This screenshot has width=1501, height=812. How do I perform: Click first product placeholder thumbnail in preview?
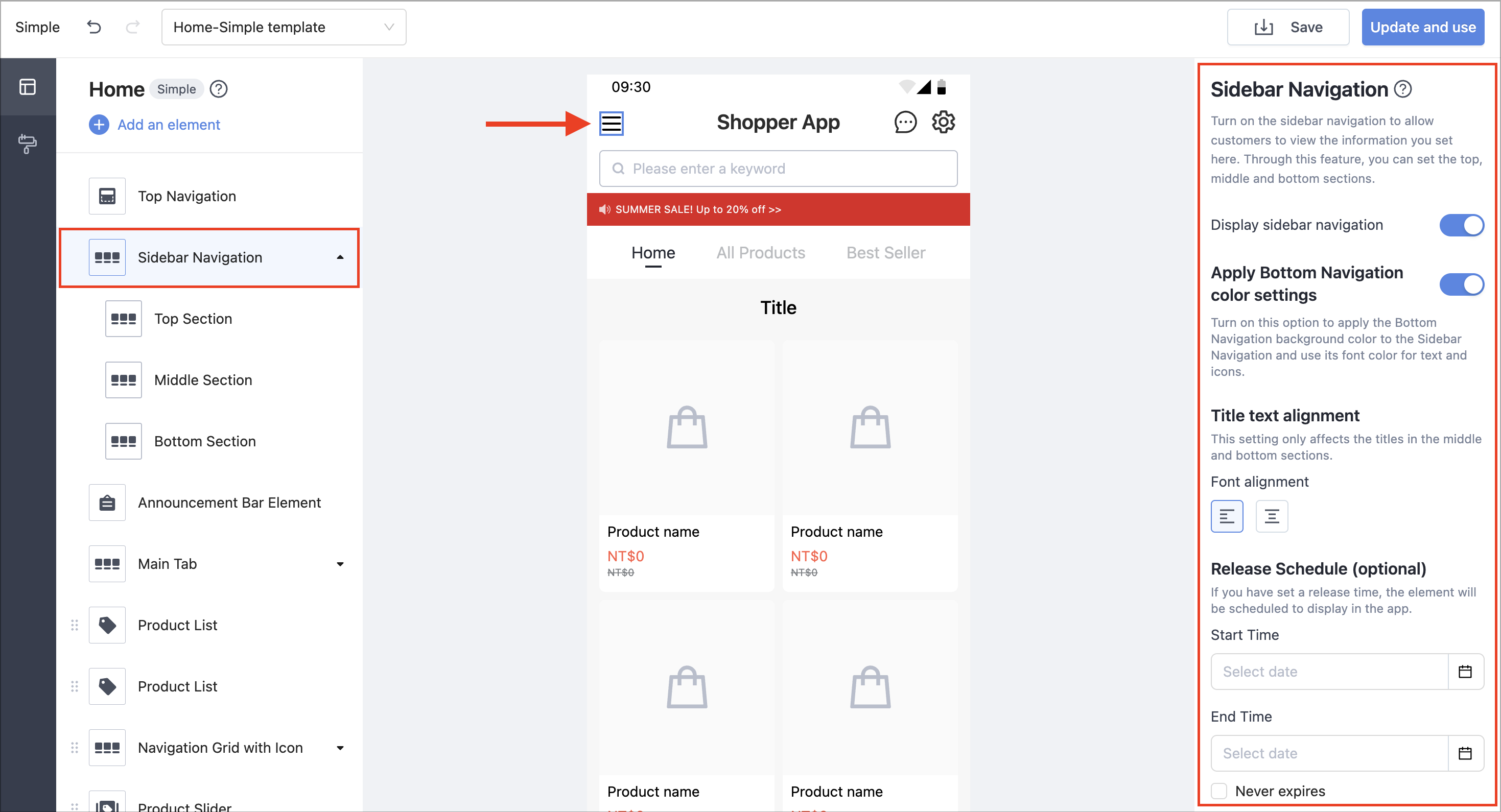pyautogui.click(x=687, y=427)
